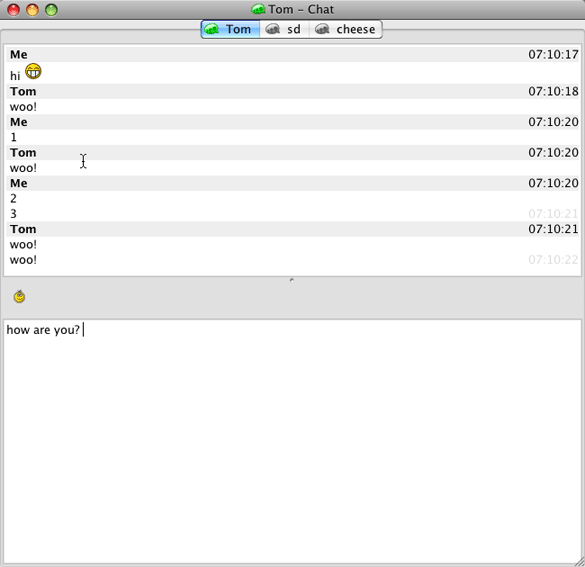Click the split pane divider arrow handle
Screen dimensions: 585x567
(292, 279)
